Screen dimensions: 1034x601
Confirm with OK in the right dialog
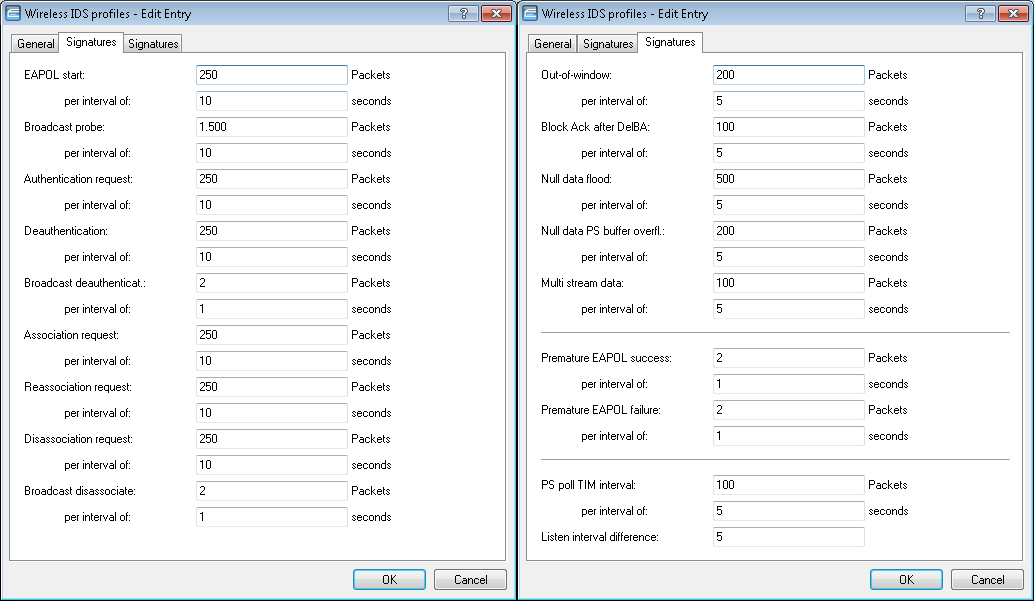pos(906,580)
